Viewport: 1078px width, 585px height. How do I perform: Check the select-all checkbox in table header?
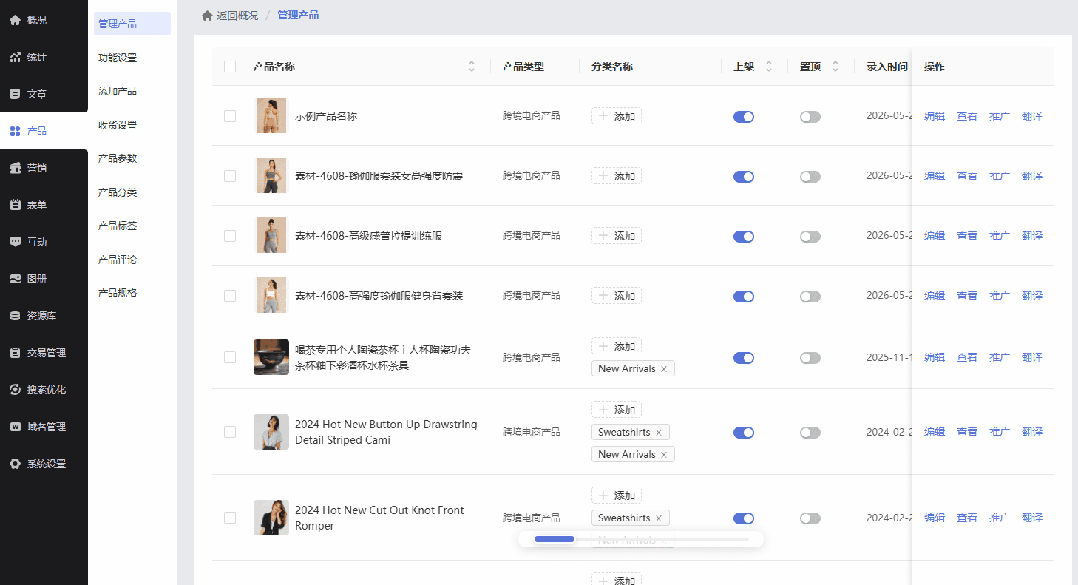230,67
